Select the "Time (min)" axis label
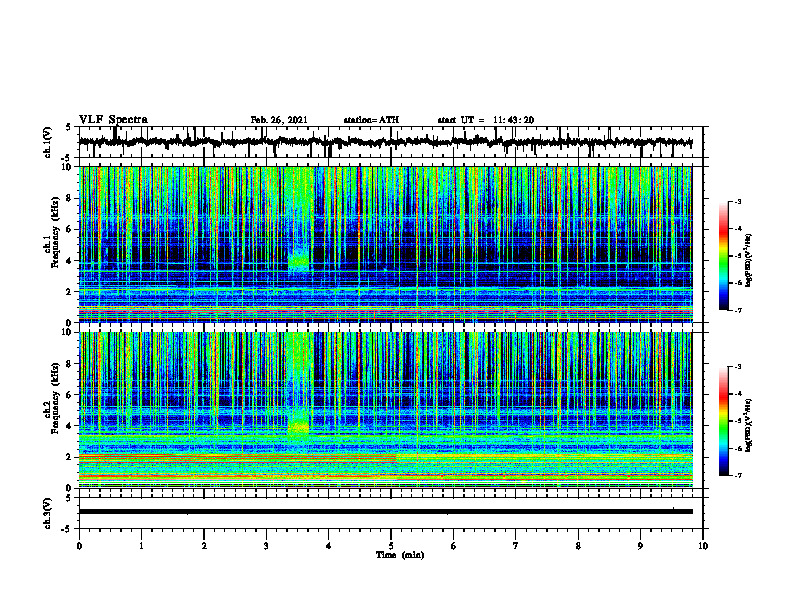The image size is (792, 612). pyautogui.click(x=400, y=555)
